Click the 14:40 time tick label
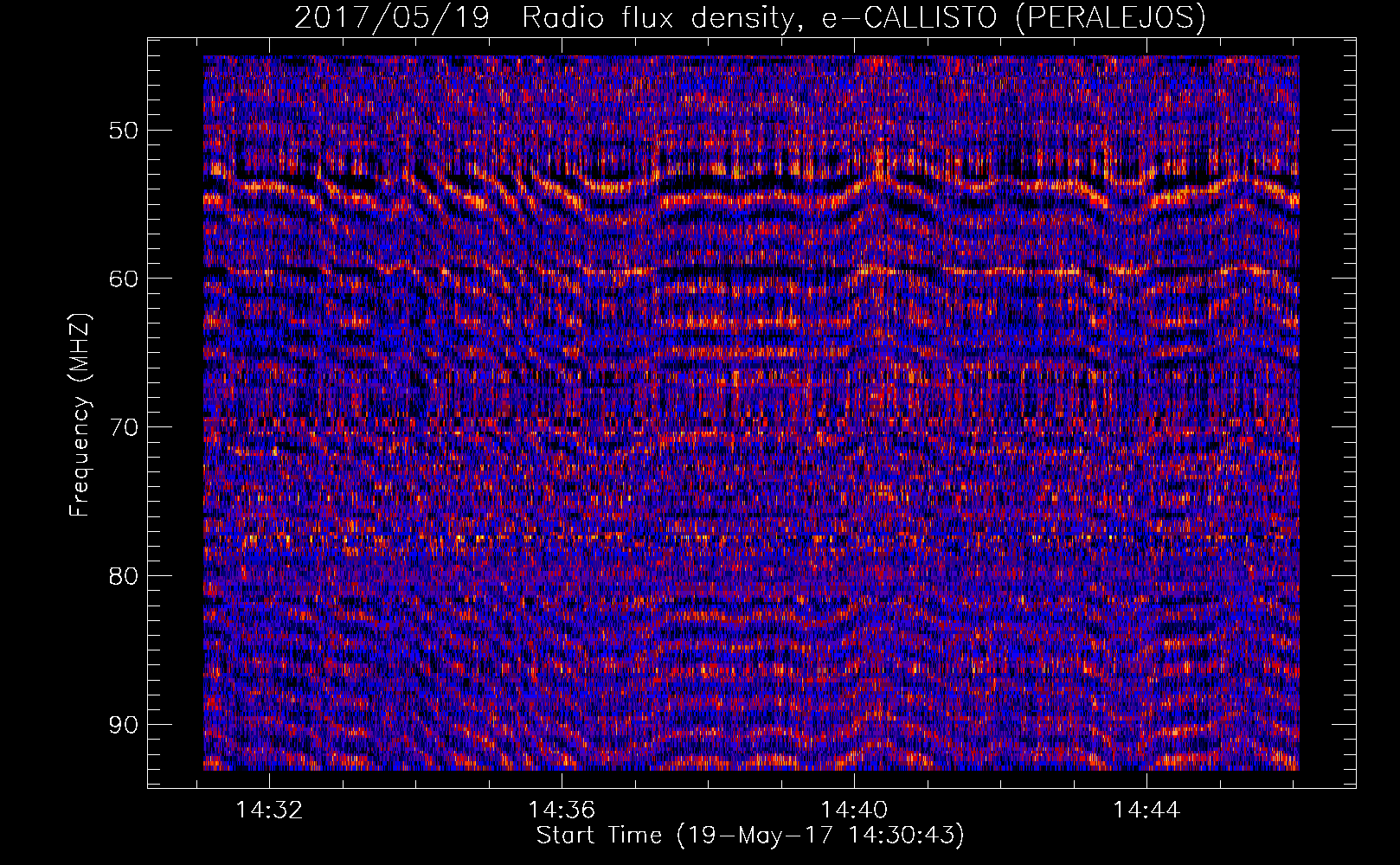 point(854,810)
